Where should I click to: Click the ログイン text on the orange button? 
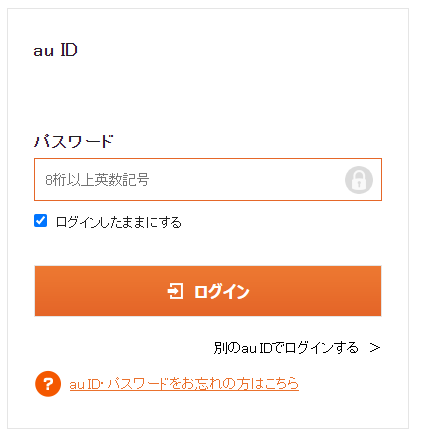coord(222,291)
